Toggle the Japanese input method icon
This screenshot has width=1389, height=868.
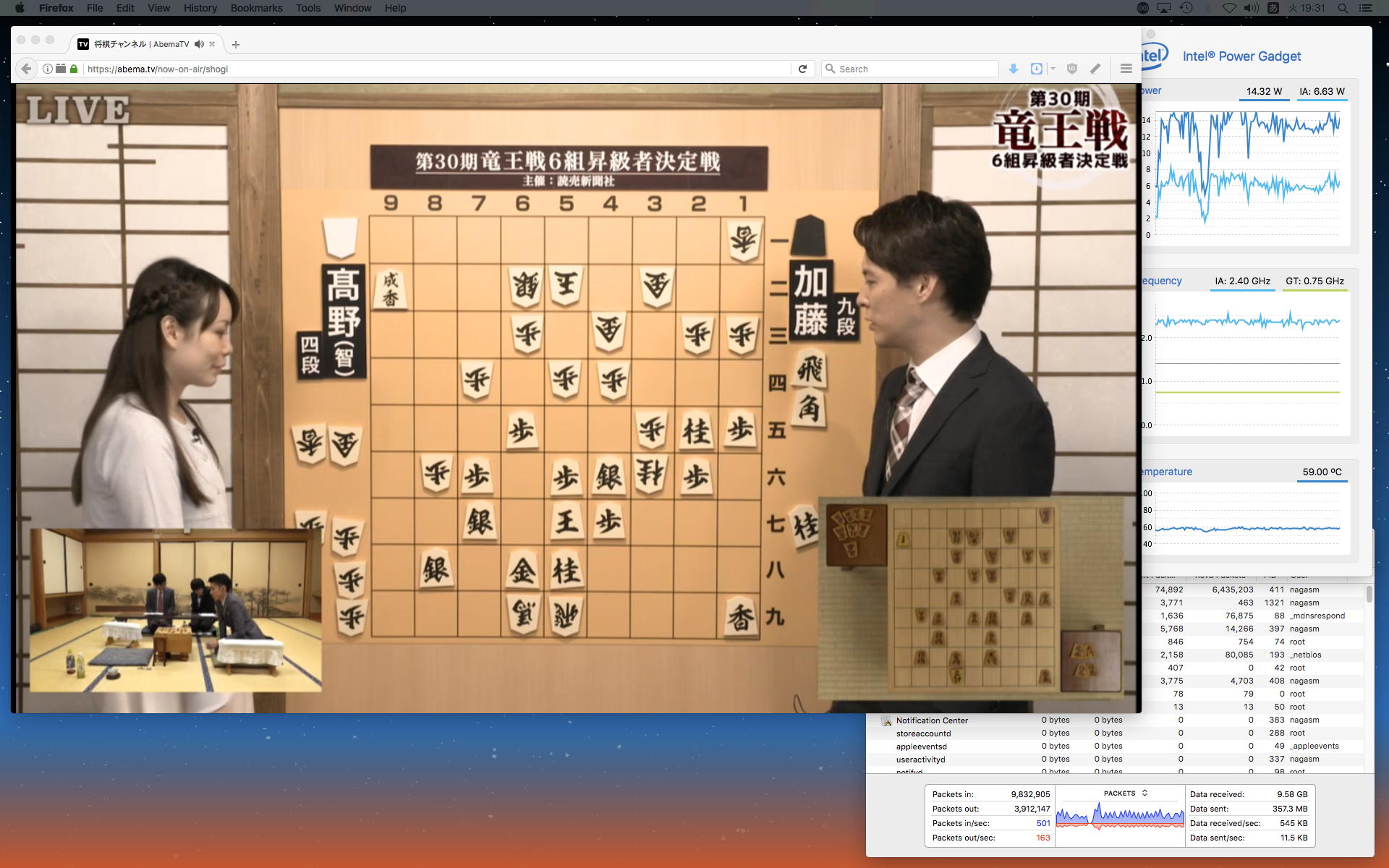(1273, 8)
